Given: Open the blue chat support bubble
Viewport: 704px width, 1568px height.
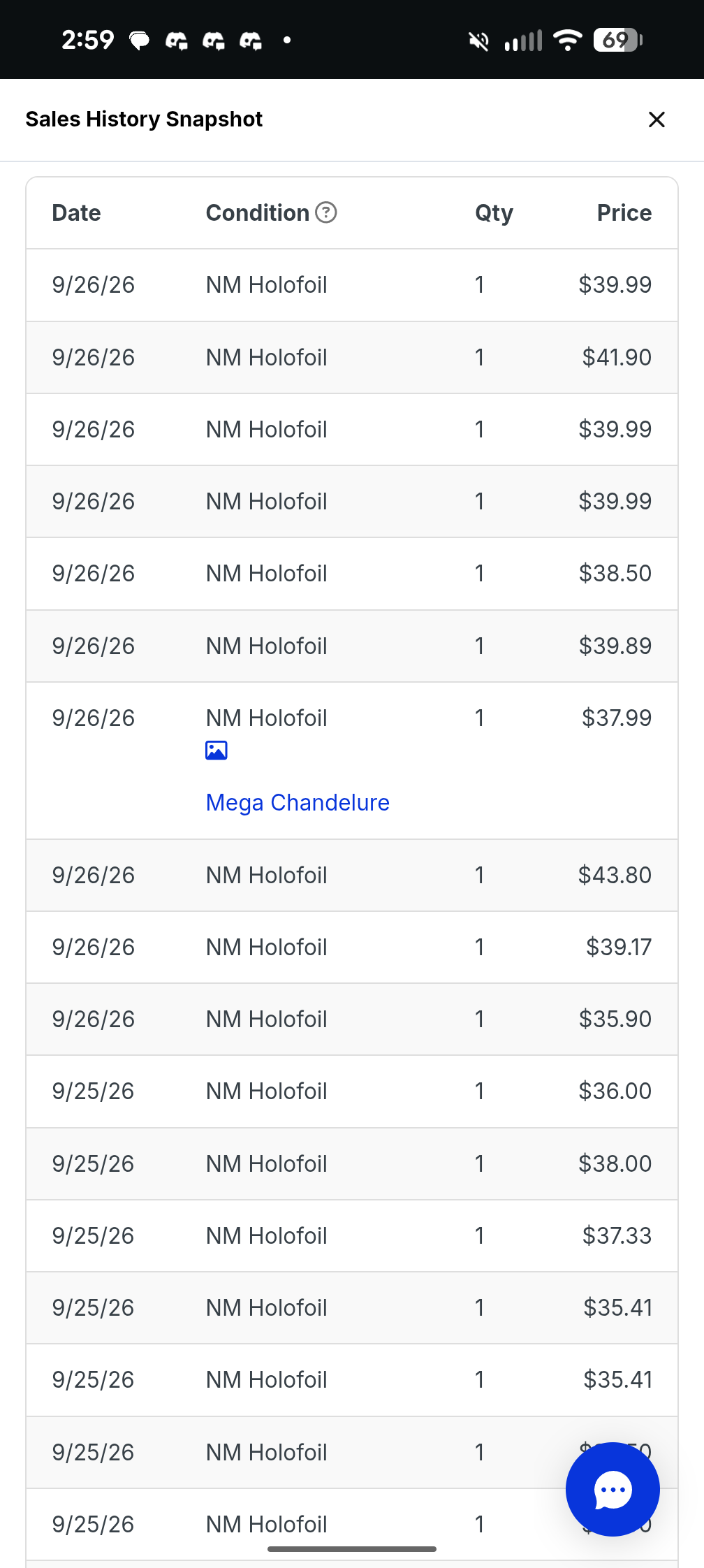Looking at the screenshot, I should tap(613, 1489).
